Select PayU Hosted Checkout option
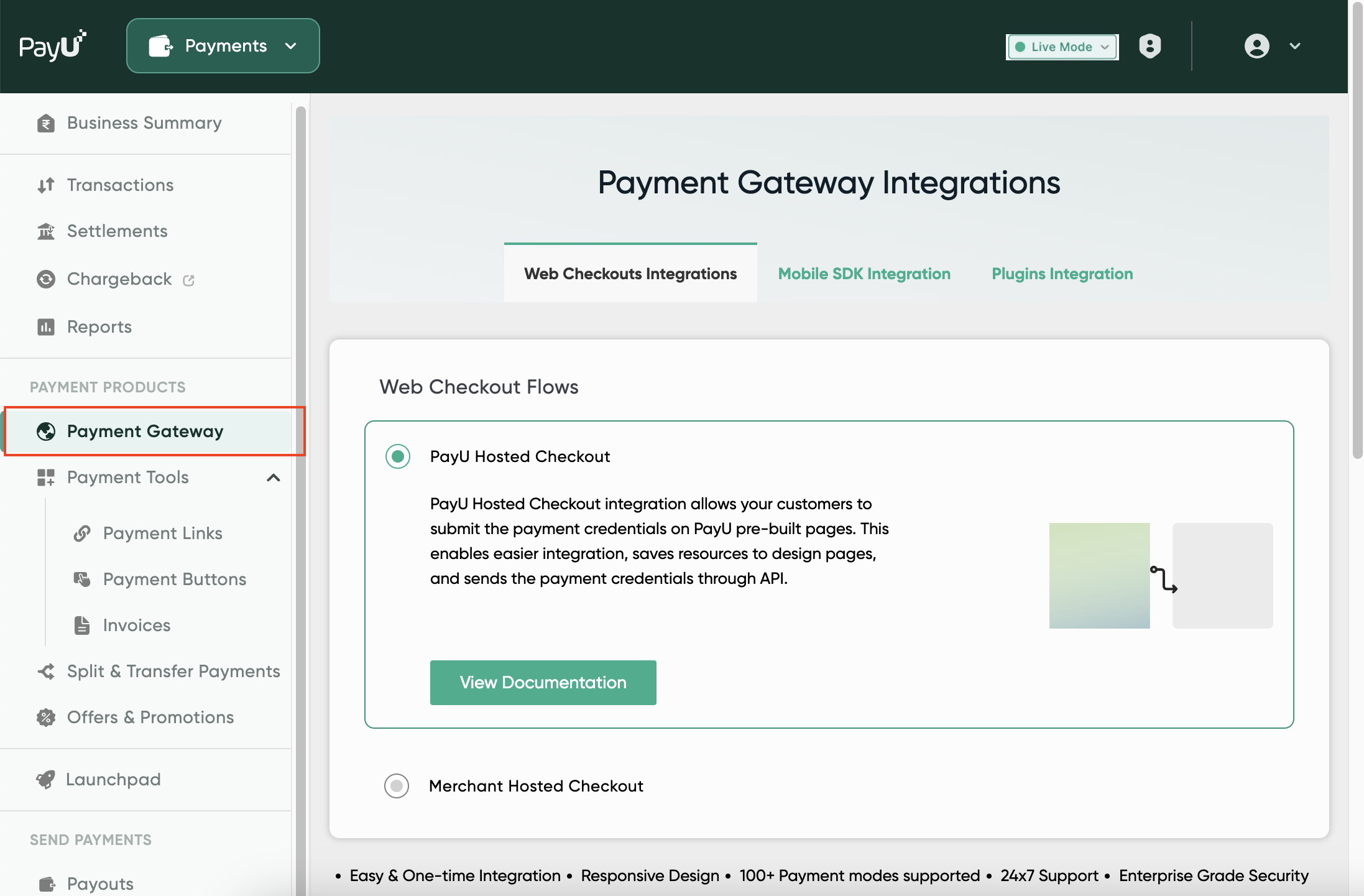1364x896 pixels. 397,456
